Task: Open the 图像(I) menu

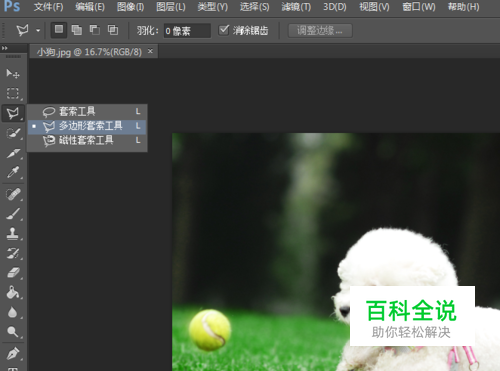Action: [x=130, y=7]
